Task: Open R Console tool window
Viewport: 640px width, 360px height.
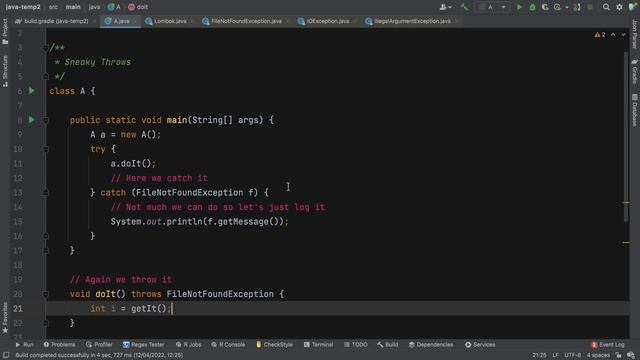Action: point(229,344)
